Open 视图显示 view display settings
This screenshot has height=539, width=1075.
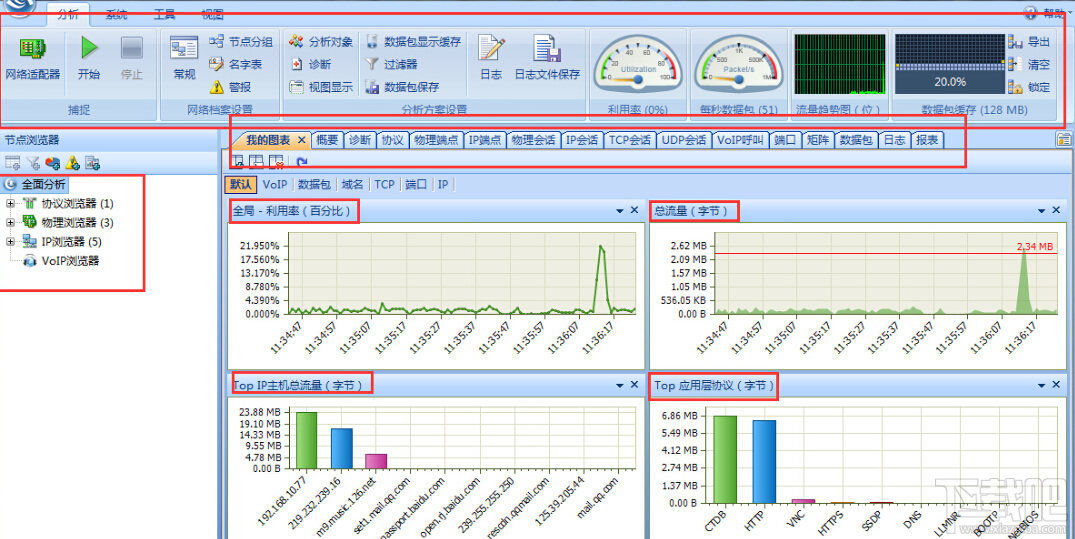pyautogui.click(x=321, y=87)
